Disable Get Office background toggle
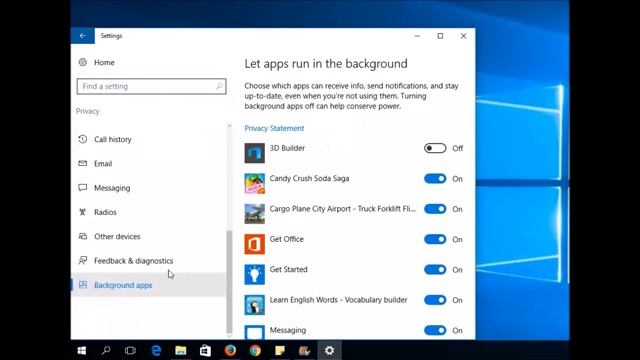The width and height of the screenshot is (640, 360). (435, 239)
